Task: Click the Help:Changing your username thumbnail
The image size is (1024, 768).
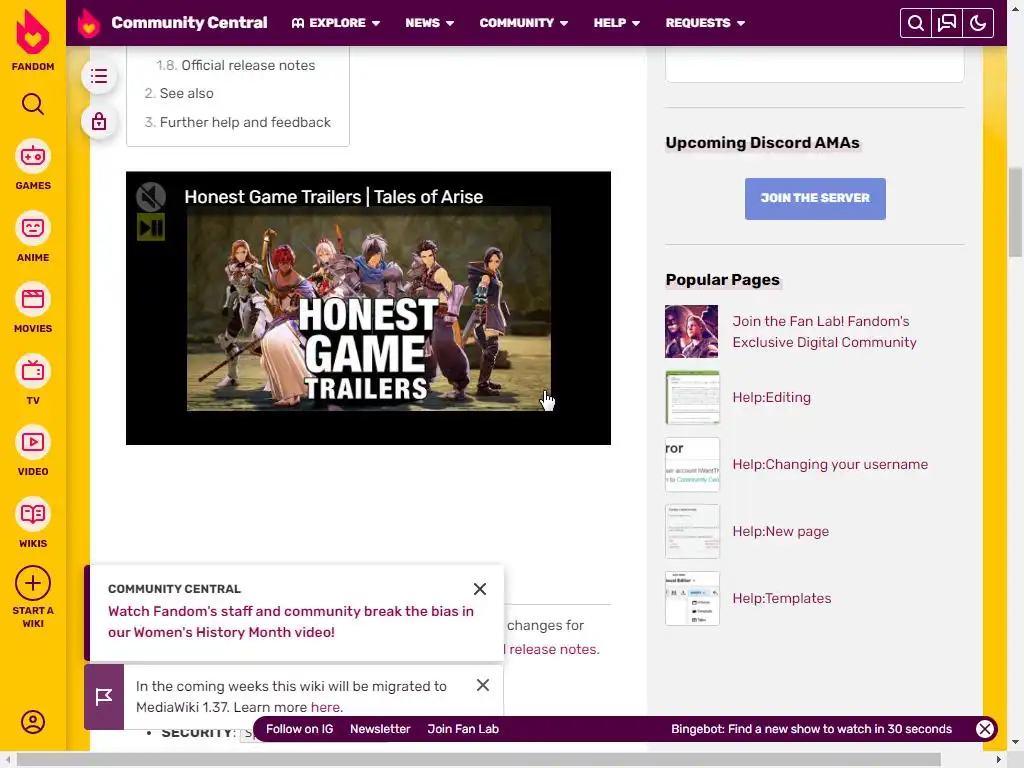Action: point(692,464)
